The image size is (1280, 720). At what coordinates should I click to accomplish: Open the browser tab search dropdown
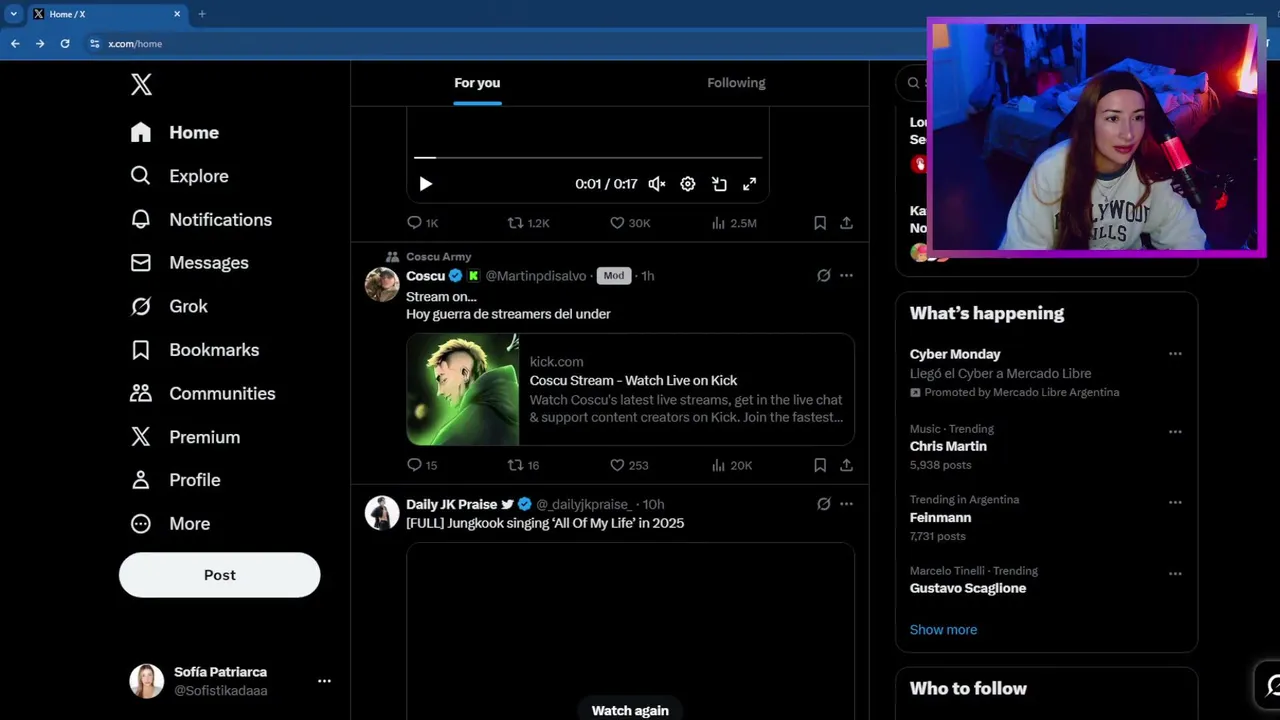(x=13, y=14)
